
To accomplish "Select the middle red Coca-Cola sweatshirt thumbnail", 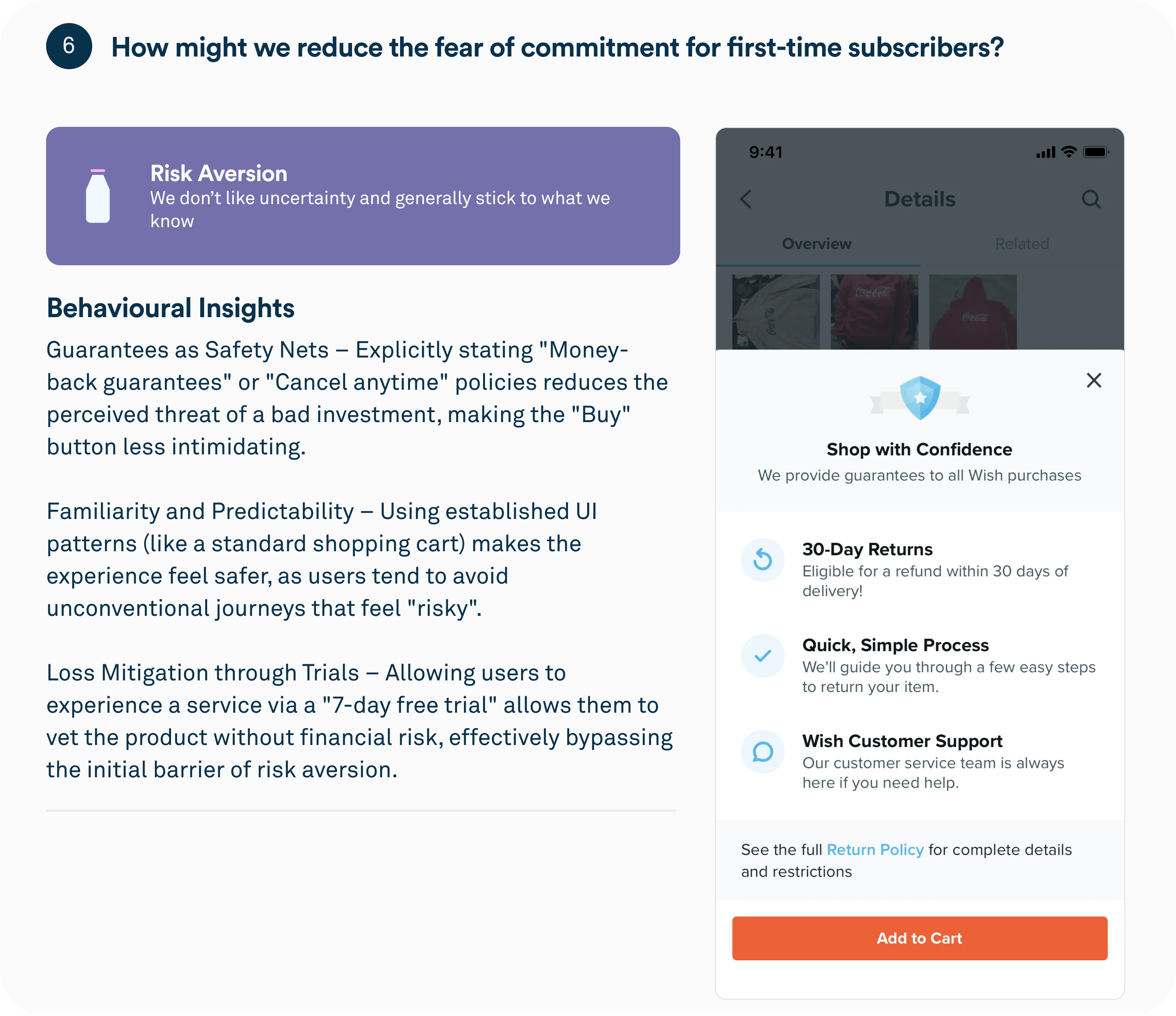I will pos(874,312).
